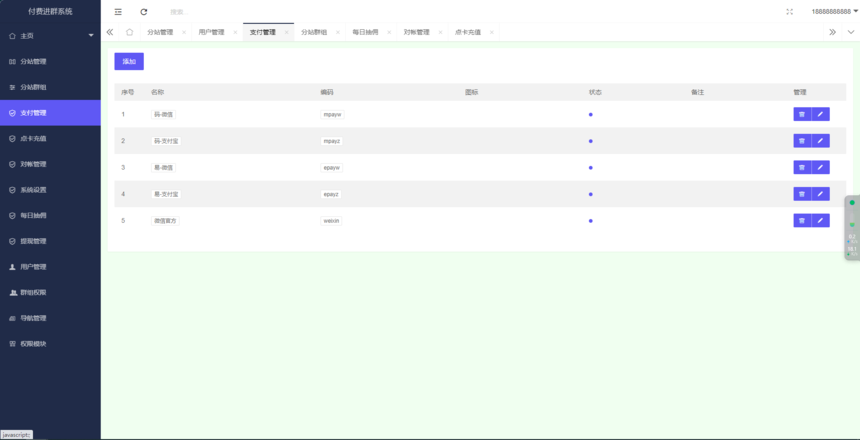This screenshot has height=440, width=860.
Task: Close the 点卡充值 tab
Action: point(491,32)
